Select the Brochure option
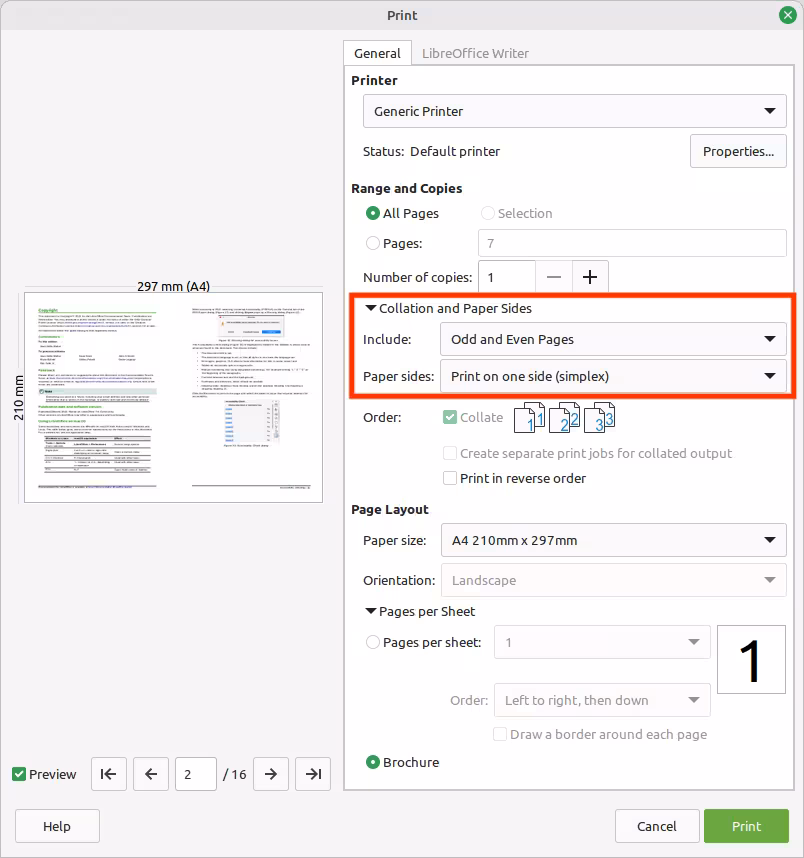The image size is (804, 858). tap(375, 762)
